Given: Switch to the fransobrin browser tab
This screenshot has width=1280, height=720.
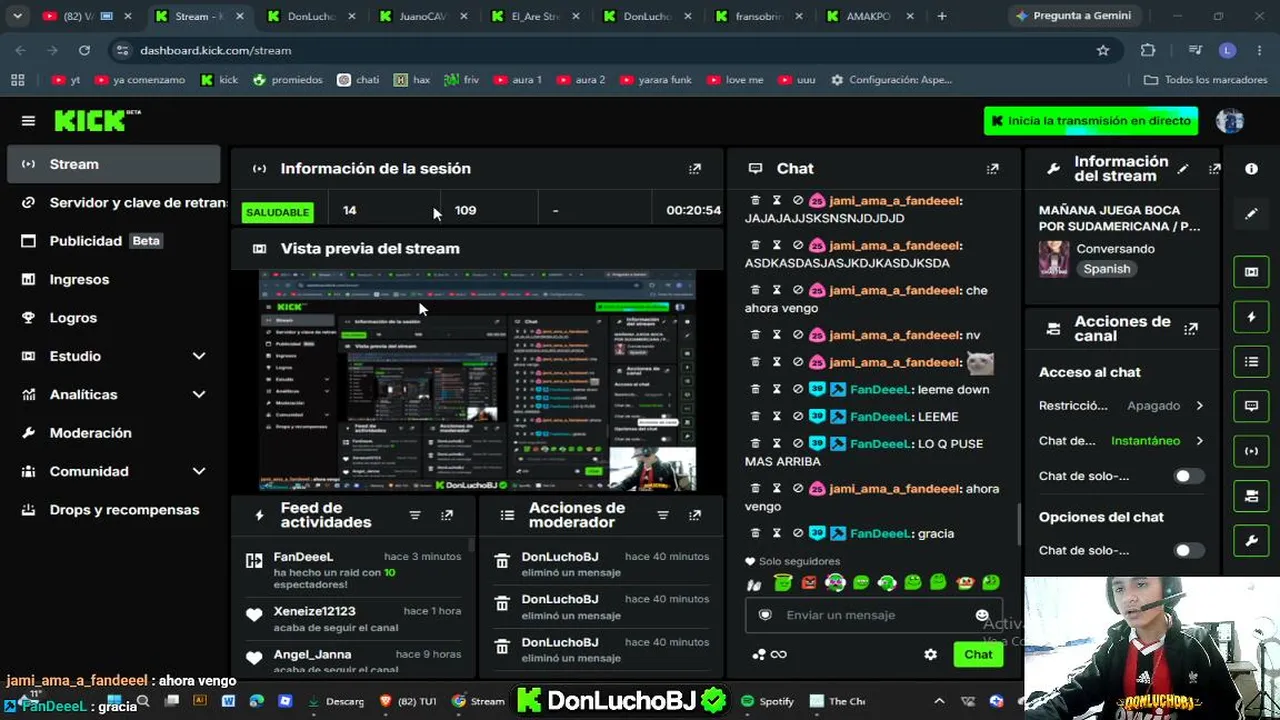Looking at the screenshot, I should click(758, 16).
